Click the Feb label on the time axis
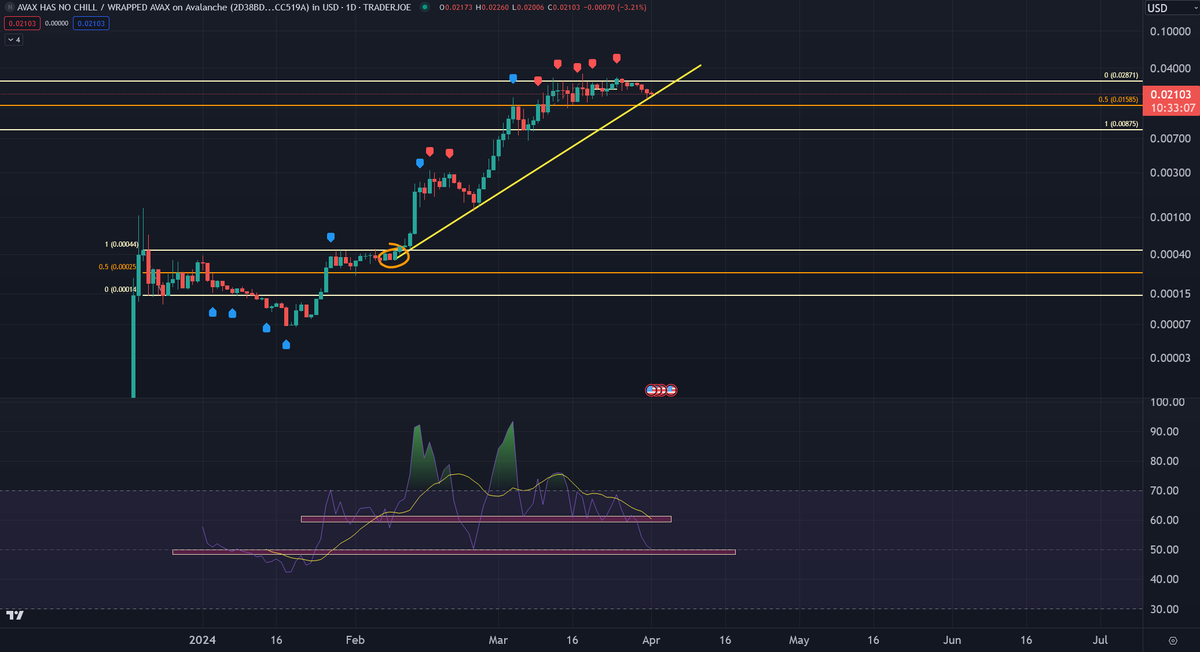Screen dimensions: 1200x652 click(x=355, y=638)
